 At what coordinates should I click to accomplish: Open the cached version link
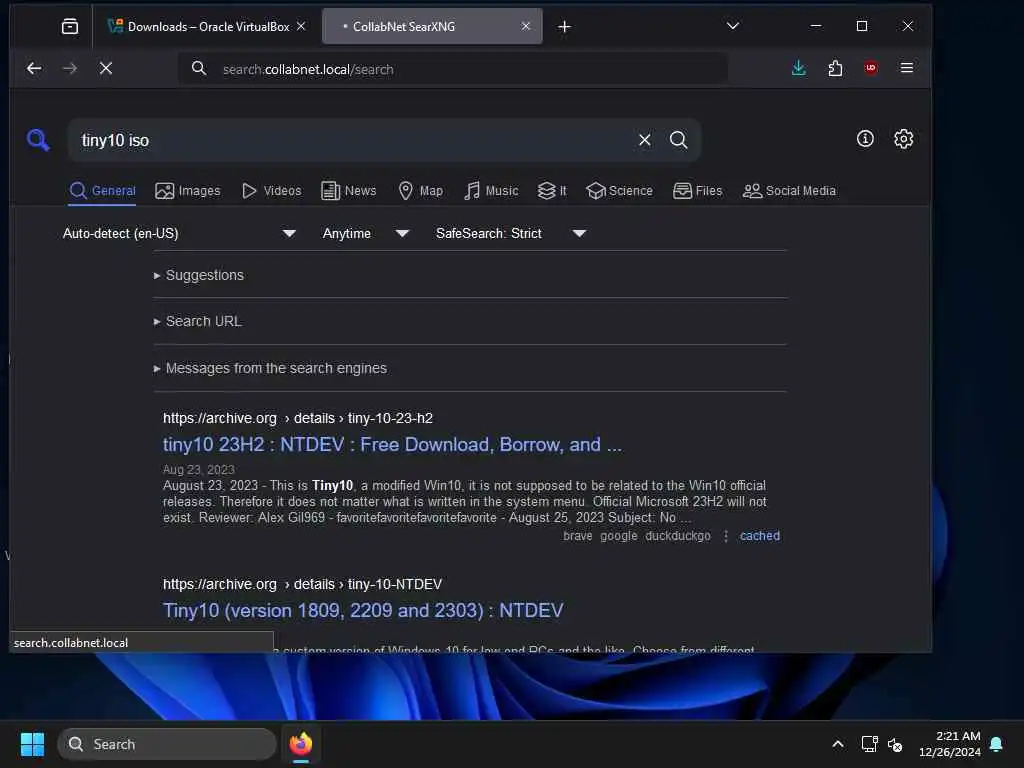pyautogui.click(x=760, y=536)
